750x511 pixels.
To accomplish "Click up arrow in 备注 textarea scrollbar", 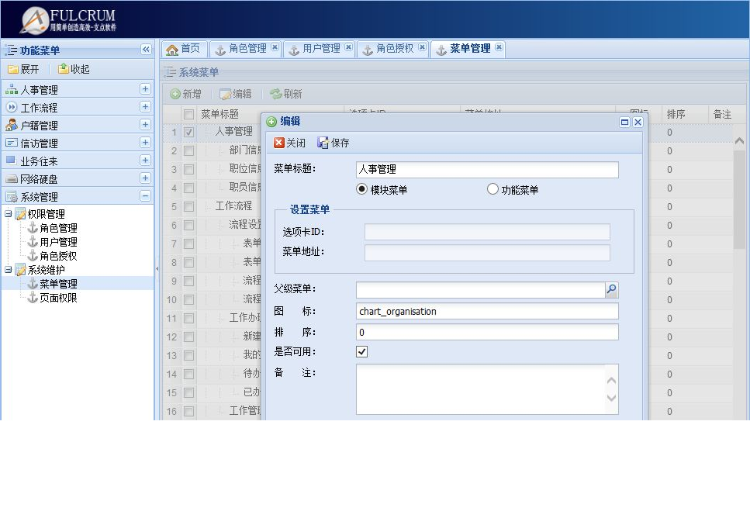I will tap(611, 381).
